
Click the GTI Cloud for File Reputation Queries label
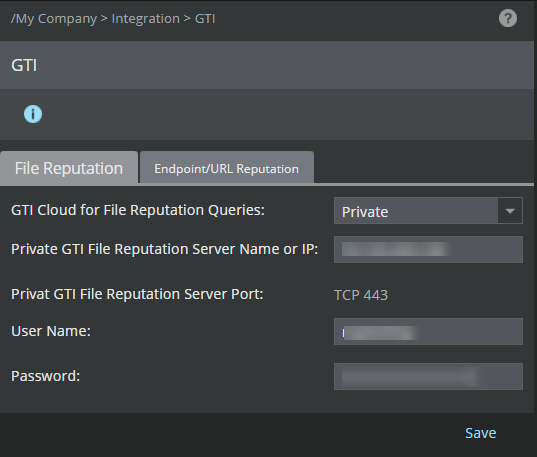(138, 210)
